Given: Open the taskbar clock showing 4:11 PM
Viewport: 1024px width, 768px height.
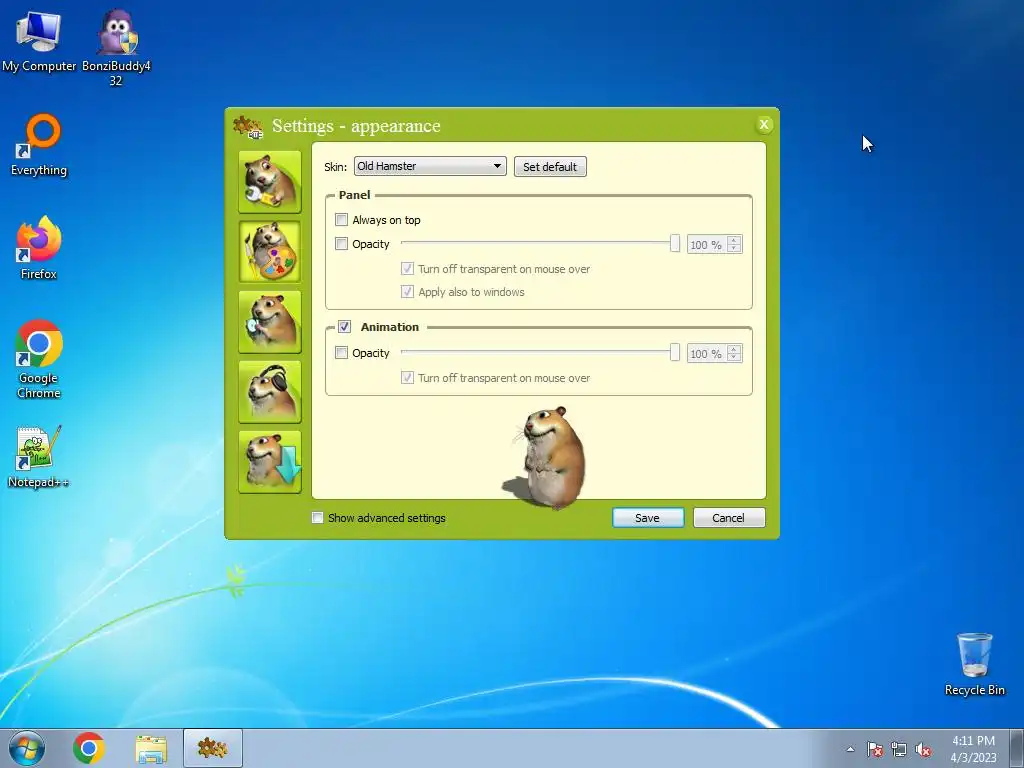Looking at the screenshot, I should (x=973, y=748).
